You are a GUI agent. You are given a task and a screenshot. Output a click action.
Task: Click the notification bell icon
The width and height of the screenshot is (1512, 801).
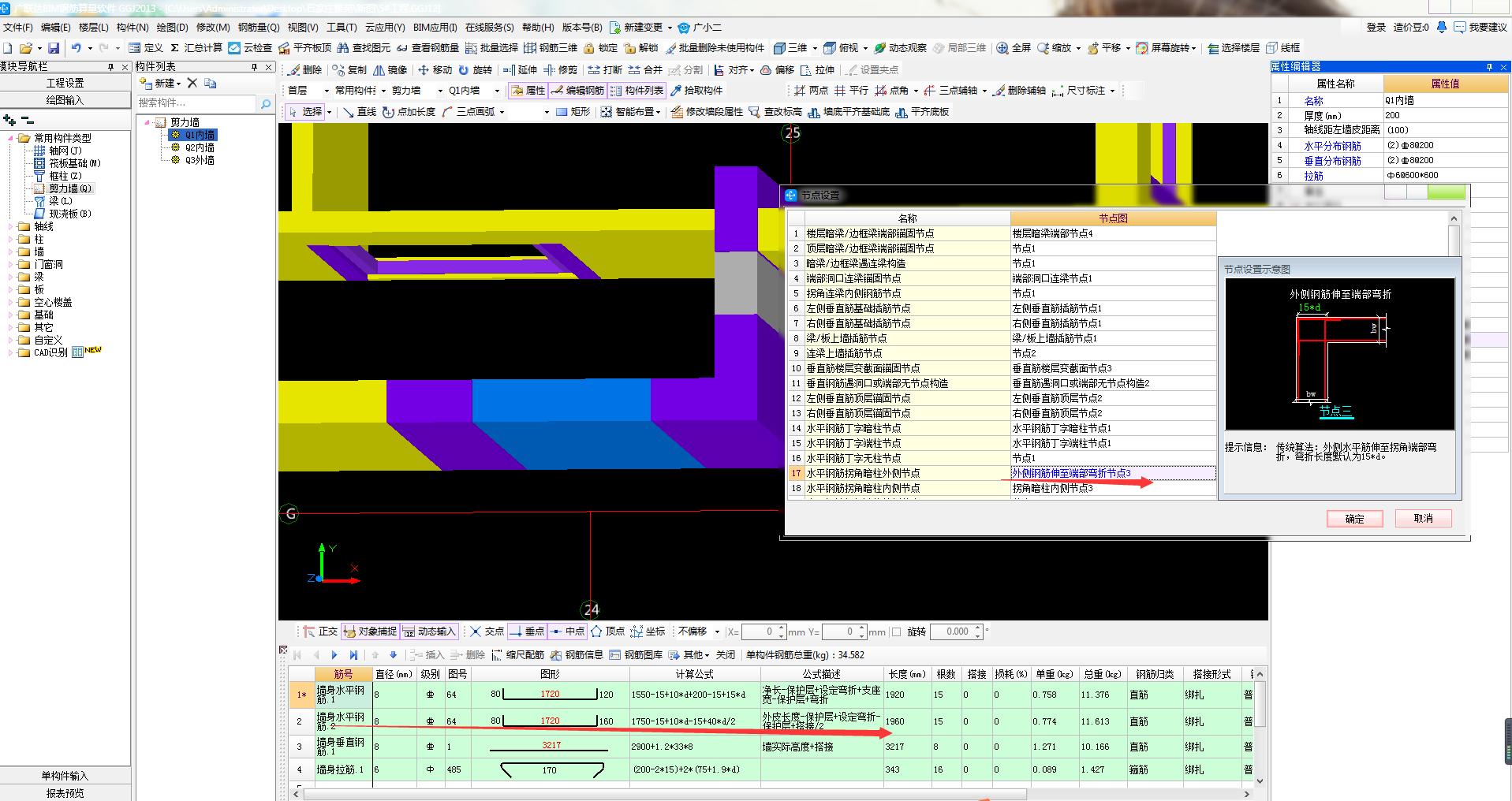pyautogui.click(x=1441, y=27)
